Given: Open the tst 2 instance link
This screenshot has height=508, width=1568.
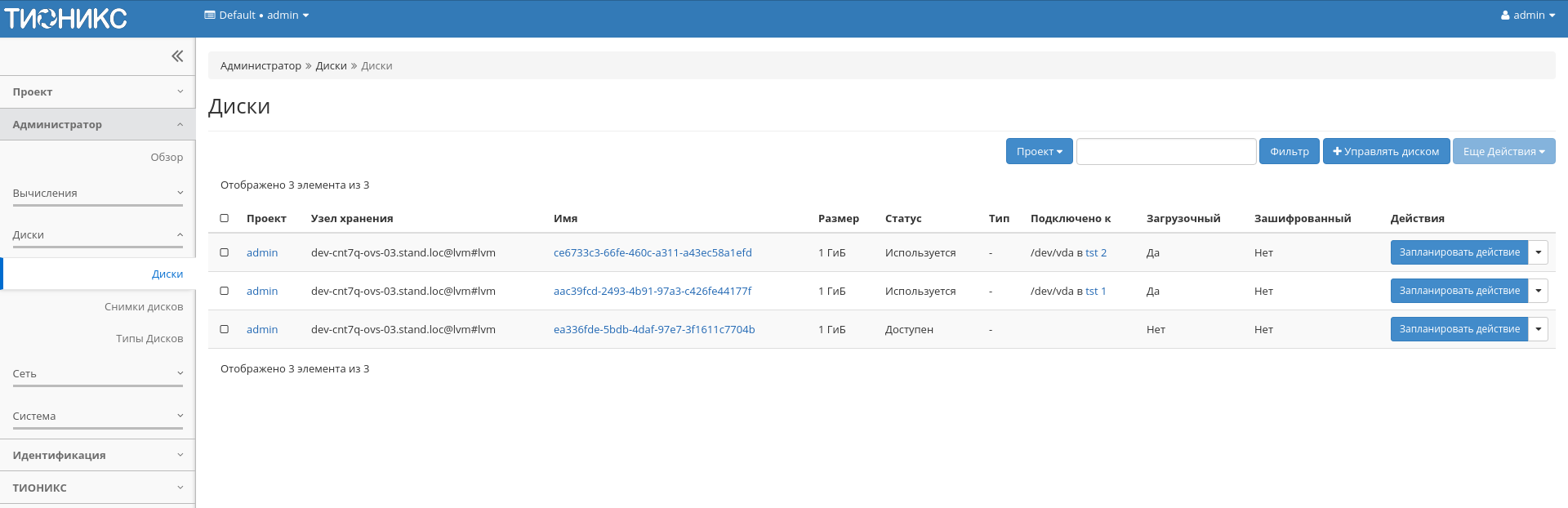Looking at the screenshot, I should click(x=1096, y=253).
